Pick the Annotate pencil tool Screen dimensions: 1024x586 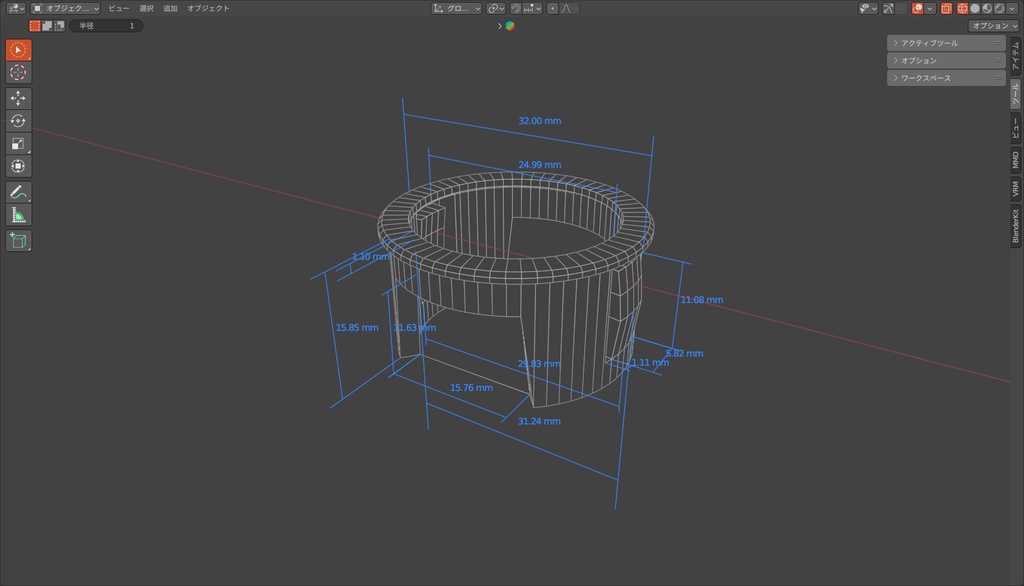tap(18, 192)
